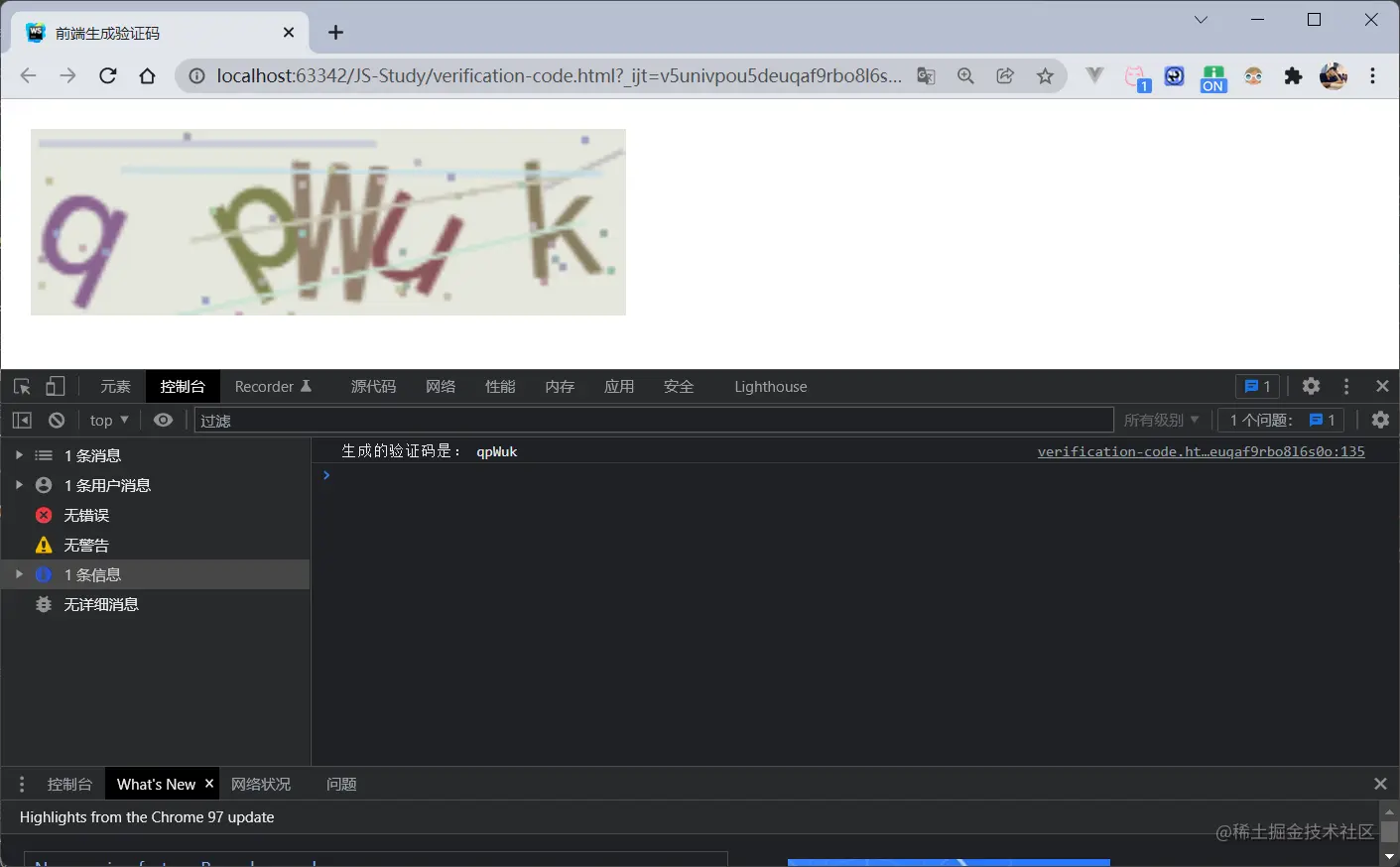
Task: Switch to the 网络 tab
Action: tap(441, 387)
